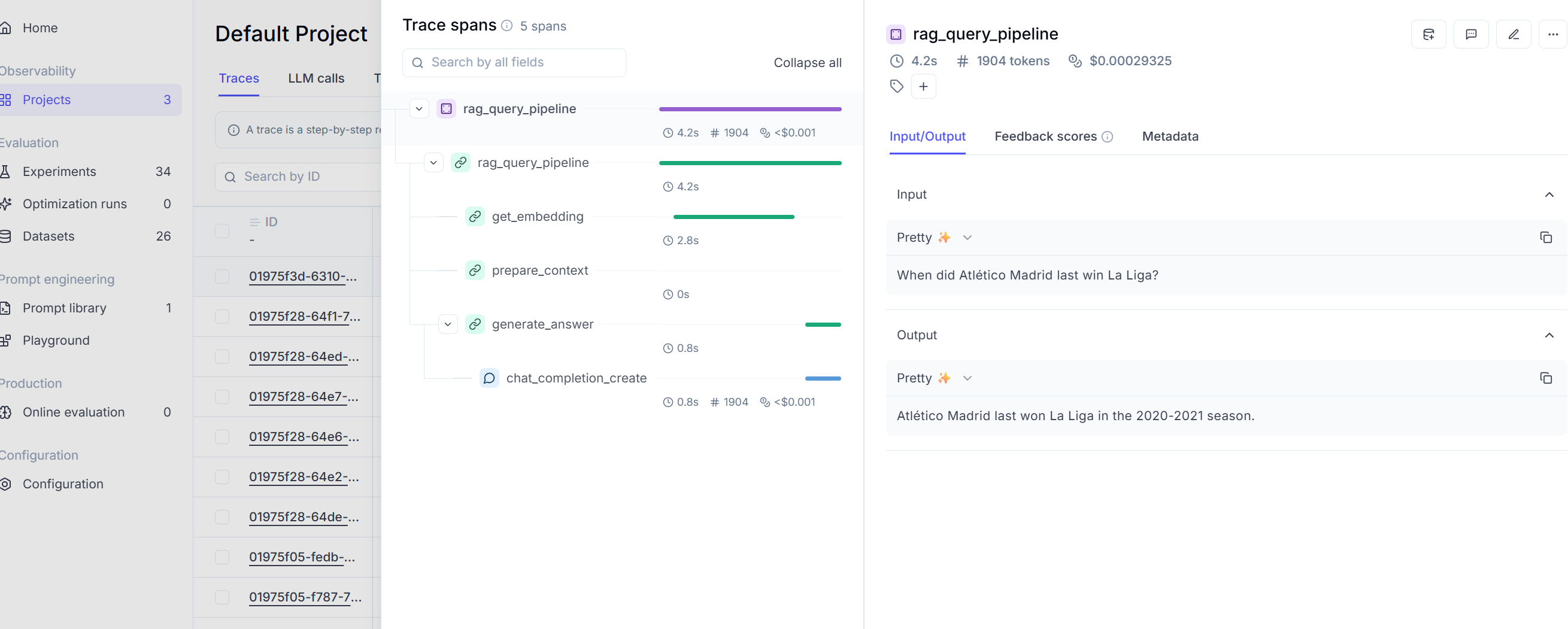
Task: Select the Input/Output tab
Action: coord(927,136)
